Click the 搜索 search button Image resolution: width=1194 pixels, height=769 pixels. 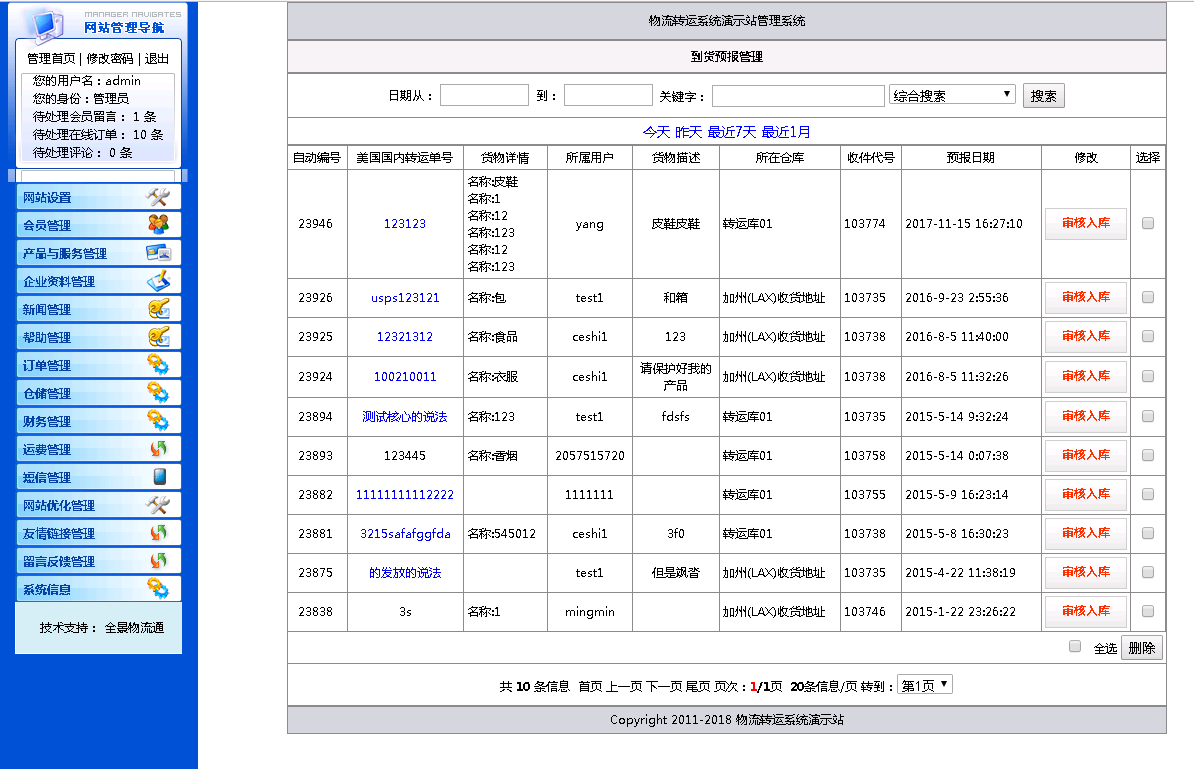(1043, 95)
